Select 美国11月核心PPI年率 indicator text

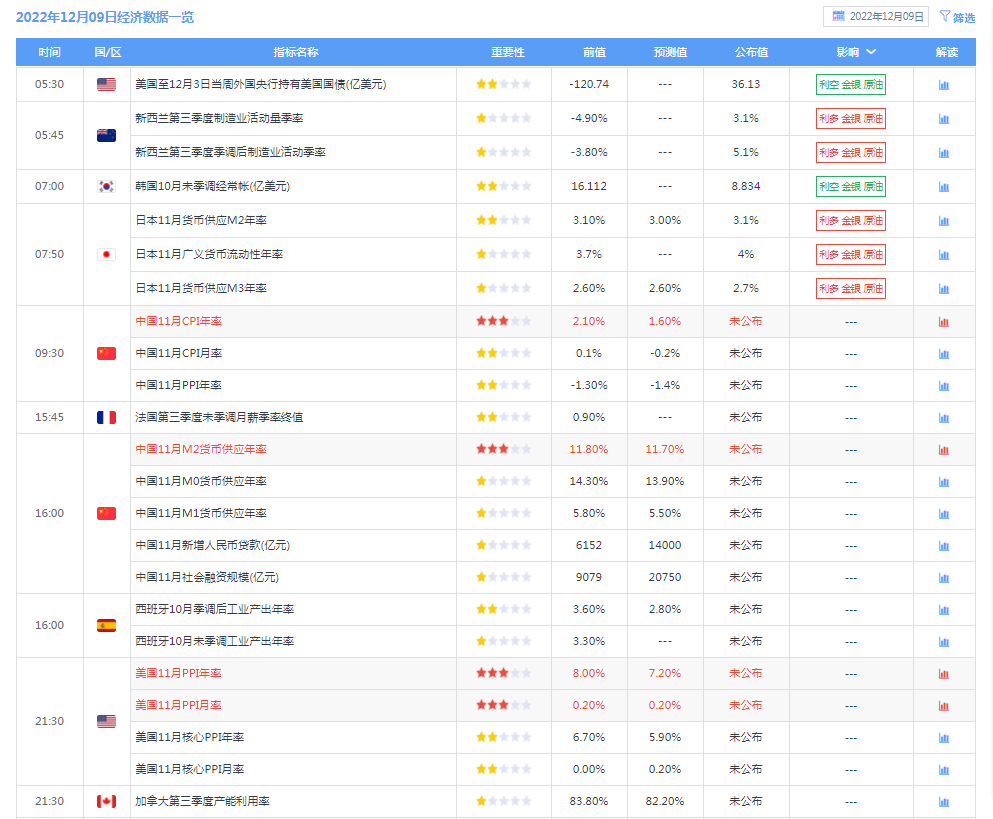click(189, 737)
